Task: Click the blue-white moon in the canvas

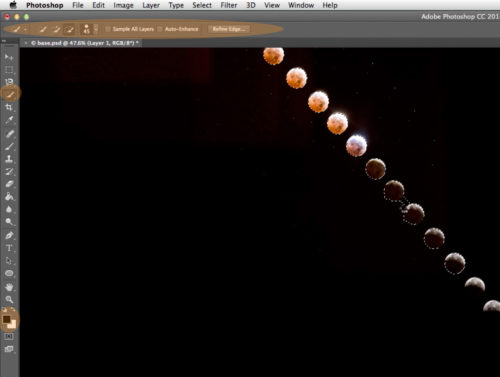Action: click(x=356, y=145)
